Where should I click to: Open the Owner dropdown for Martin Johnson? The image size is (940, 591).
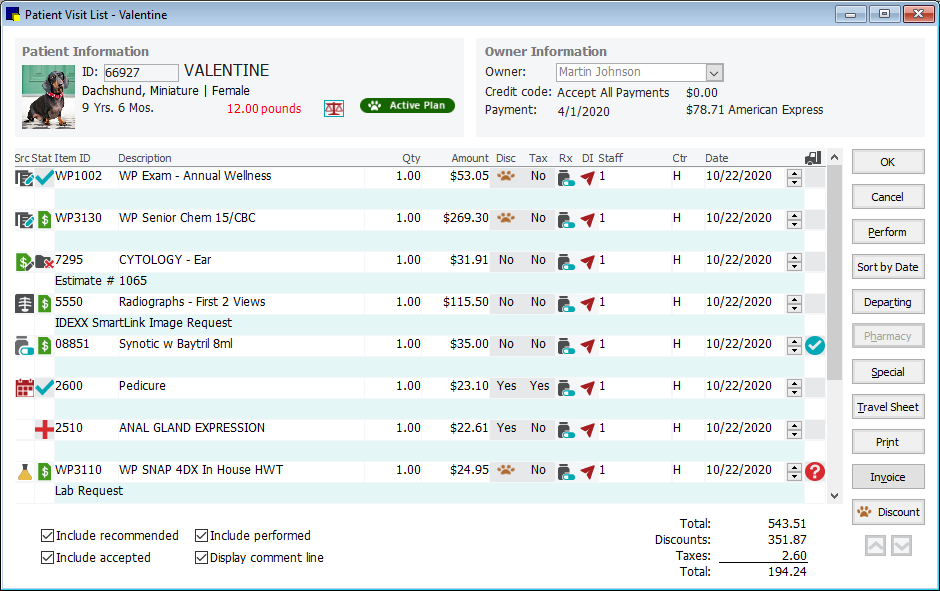(x=713, y=72)
